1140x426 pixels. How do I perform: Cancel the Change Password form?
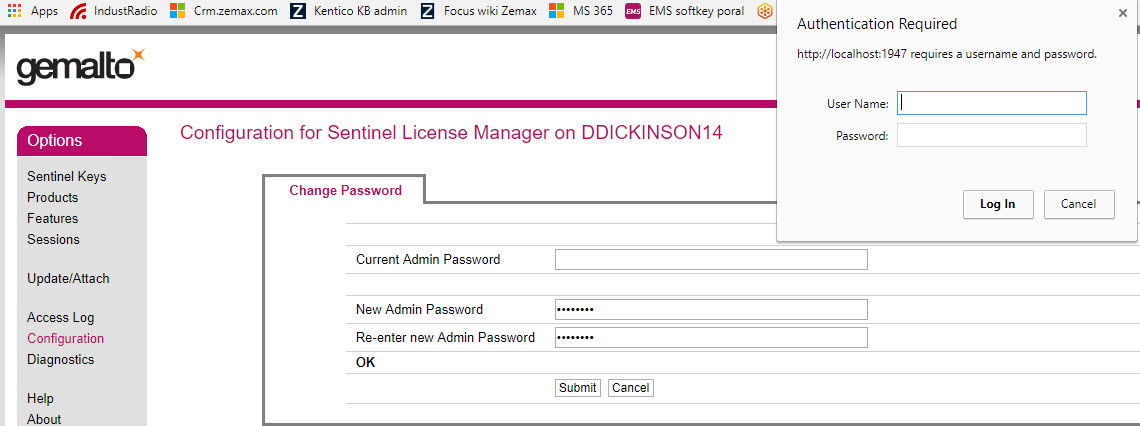(630, 388)
